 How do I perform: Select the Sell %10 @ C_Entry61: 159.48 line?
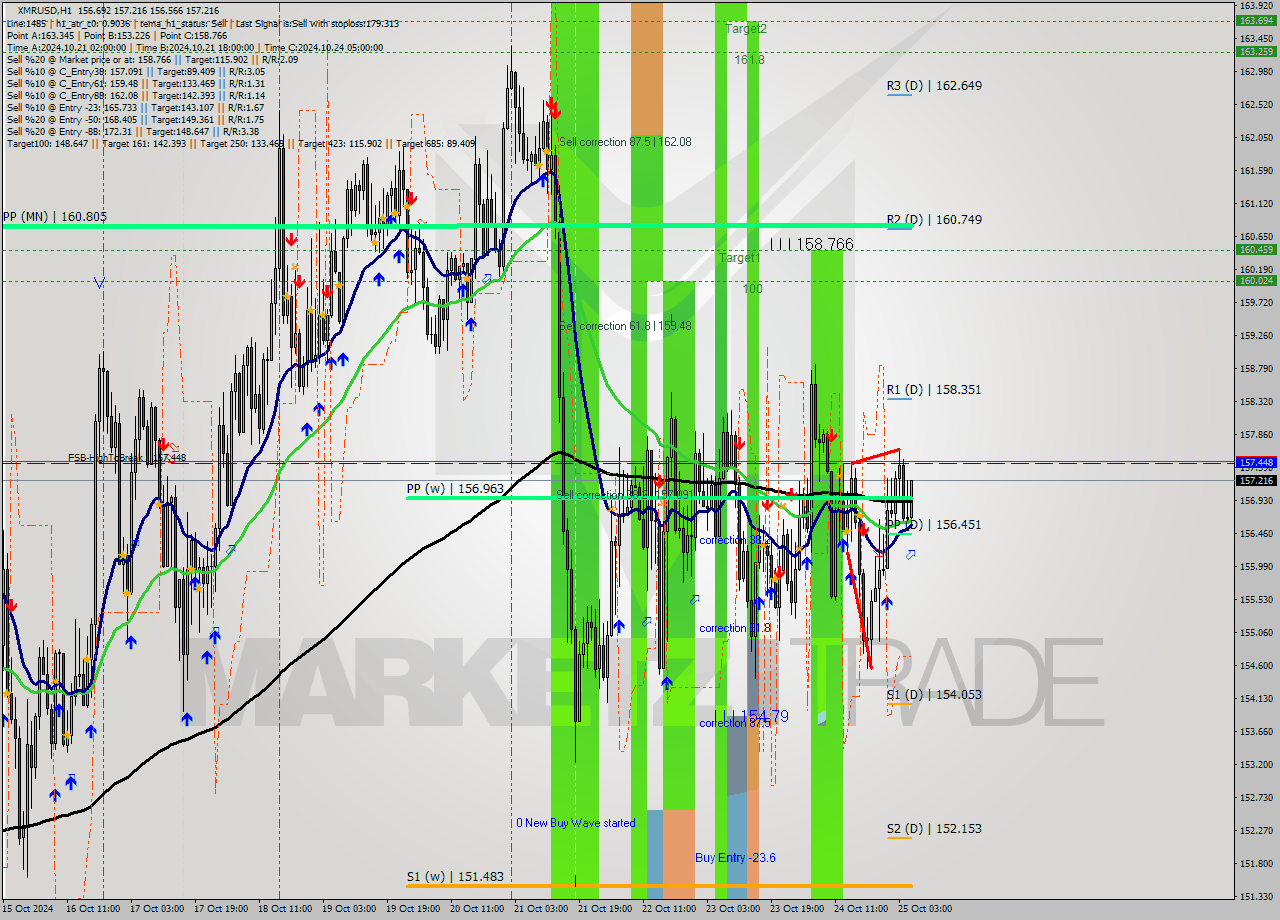[x=135, y=83]
